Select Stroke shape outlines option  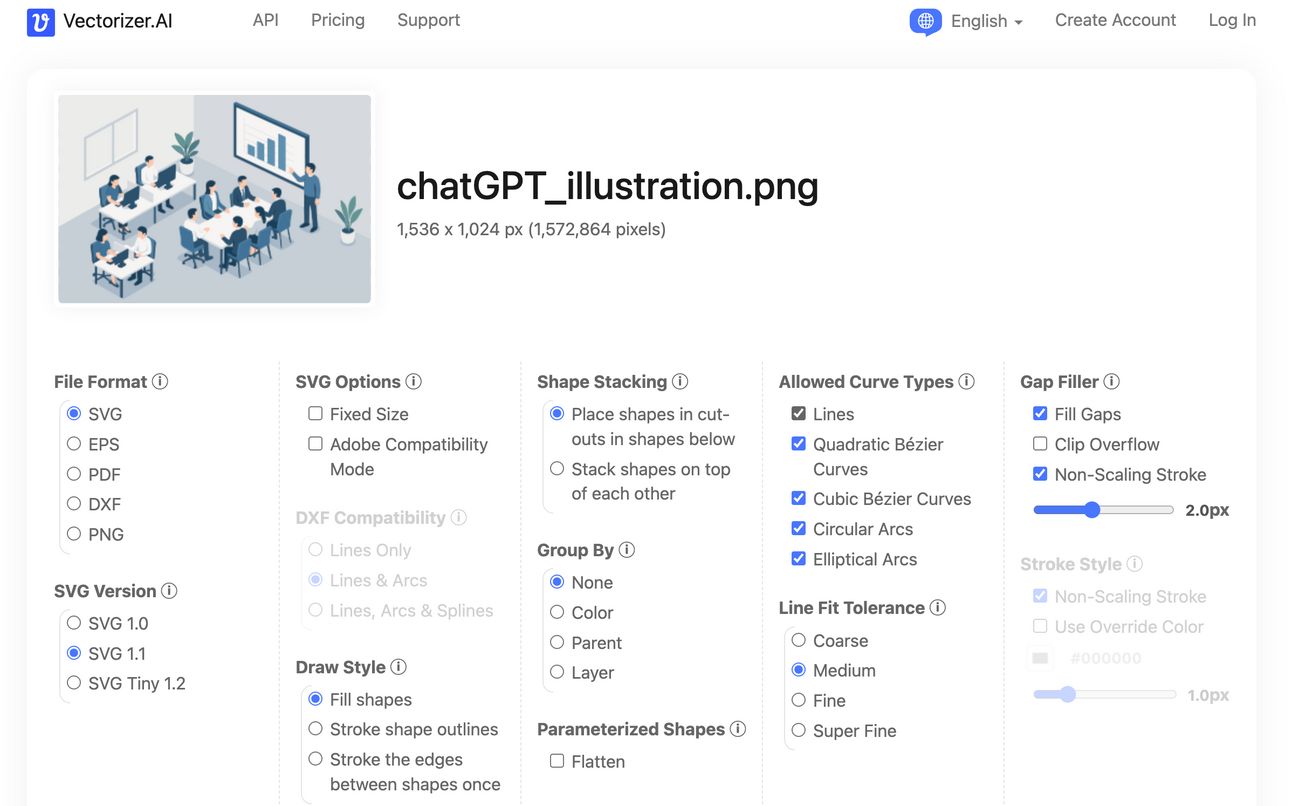point(315,728)
